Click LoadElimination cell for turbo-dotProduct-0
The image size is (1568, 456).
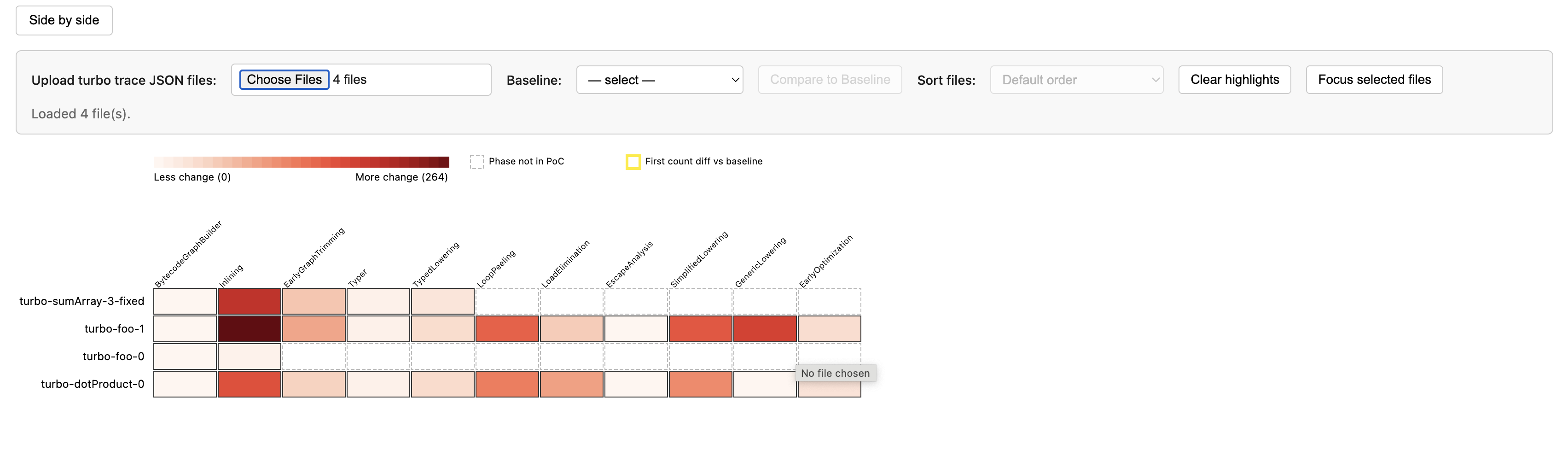(x=572, y=384)
